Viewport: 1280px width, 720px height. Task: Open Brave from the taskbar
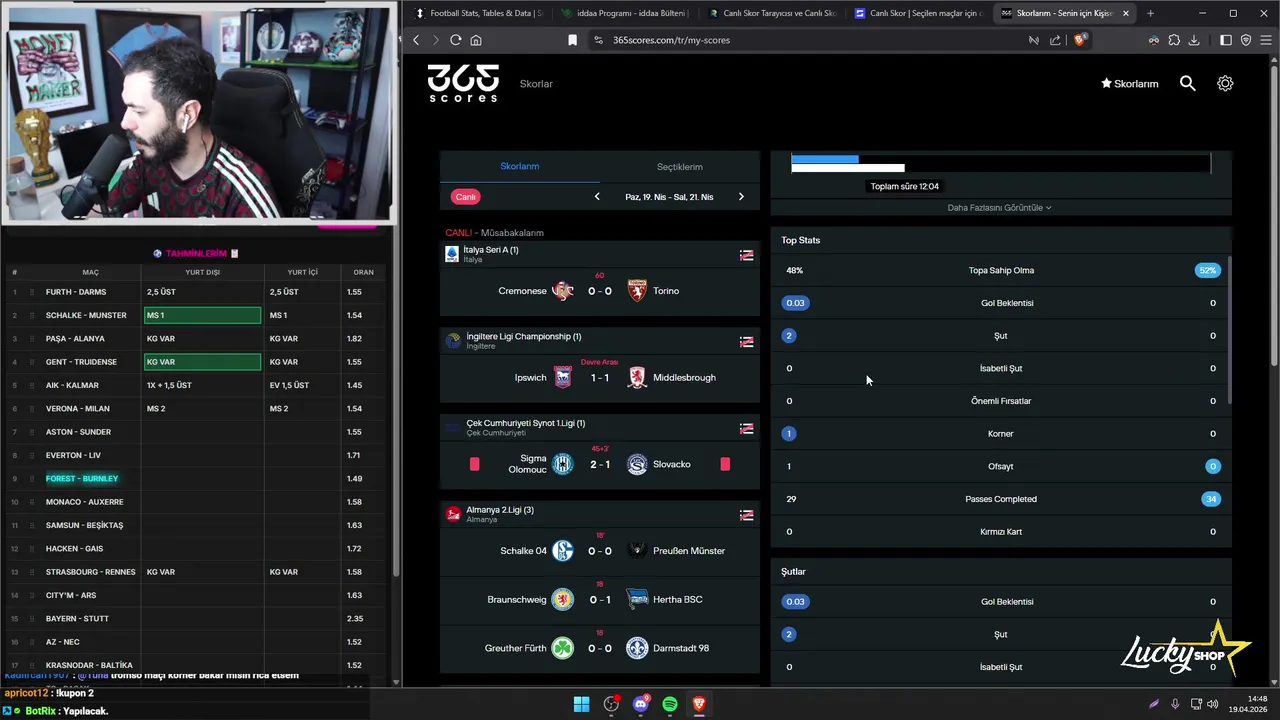pos(699,704)
